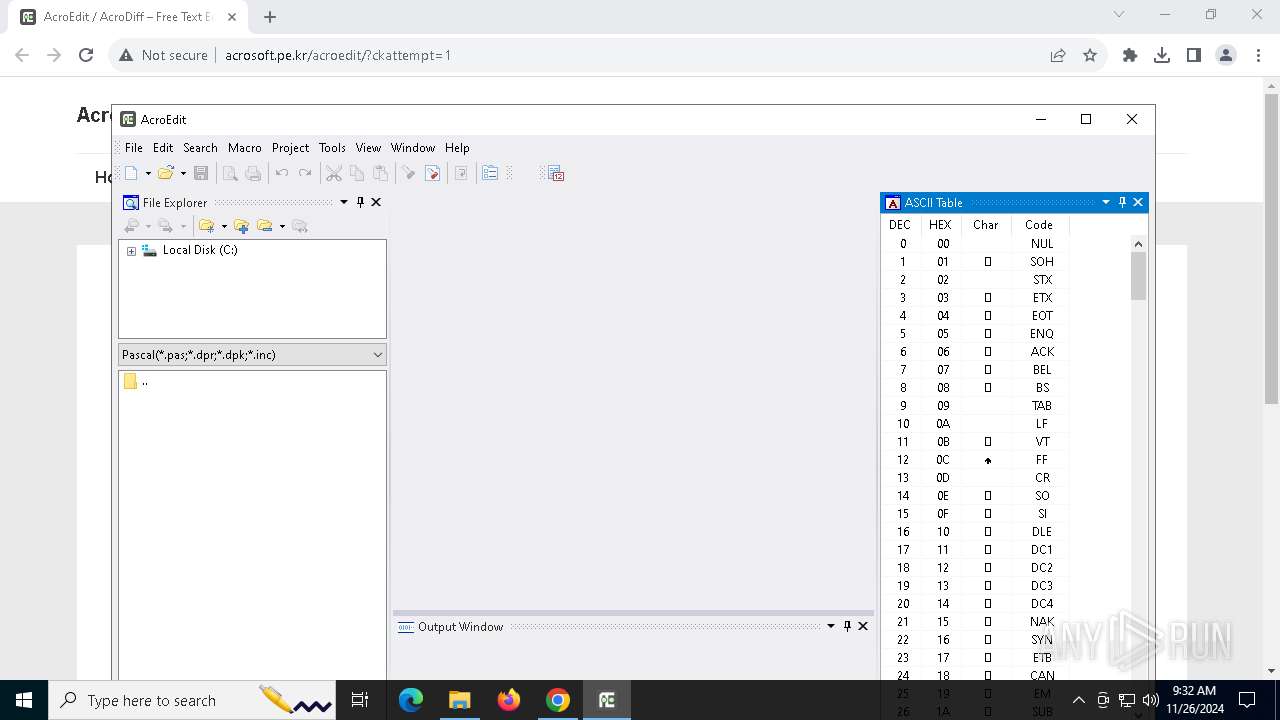This screenshot has width=1280, height=720.
Task: Open the File Explorer panel options dropdown
Action: pyautogui.click(x=344, y=202)
